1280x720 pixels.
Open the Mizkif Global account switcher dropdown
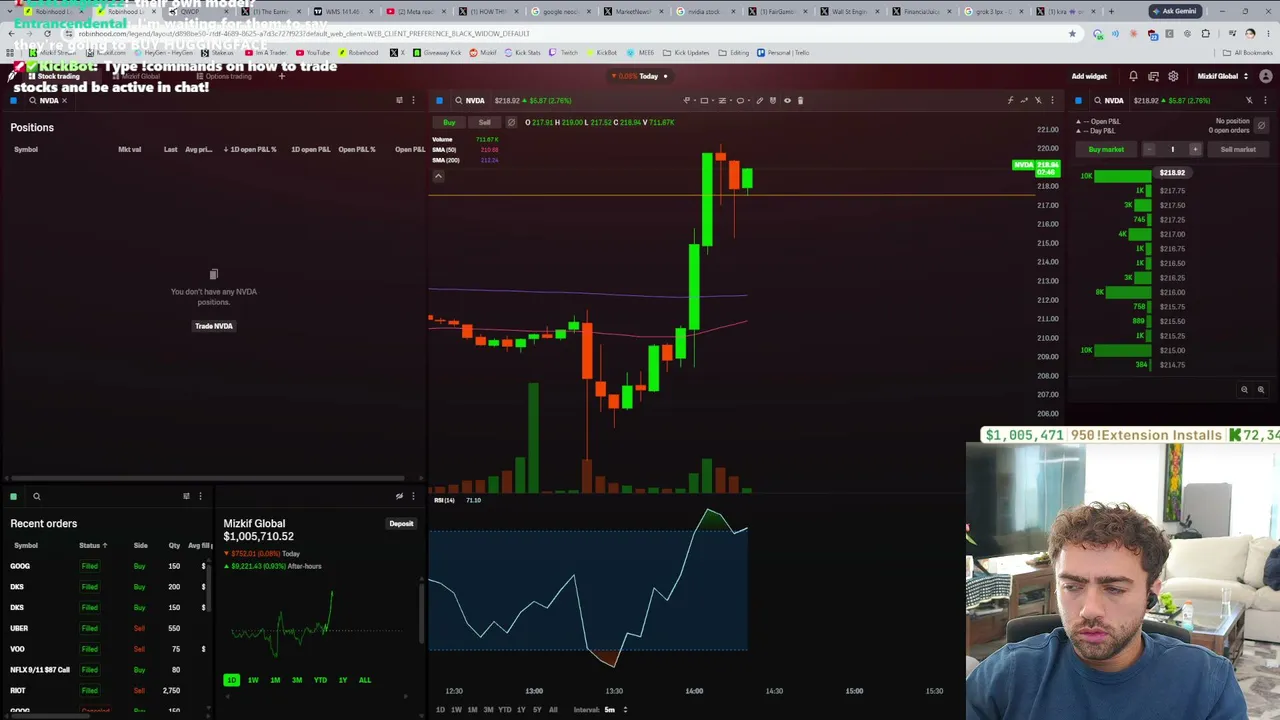point(1223,76)
